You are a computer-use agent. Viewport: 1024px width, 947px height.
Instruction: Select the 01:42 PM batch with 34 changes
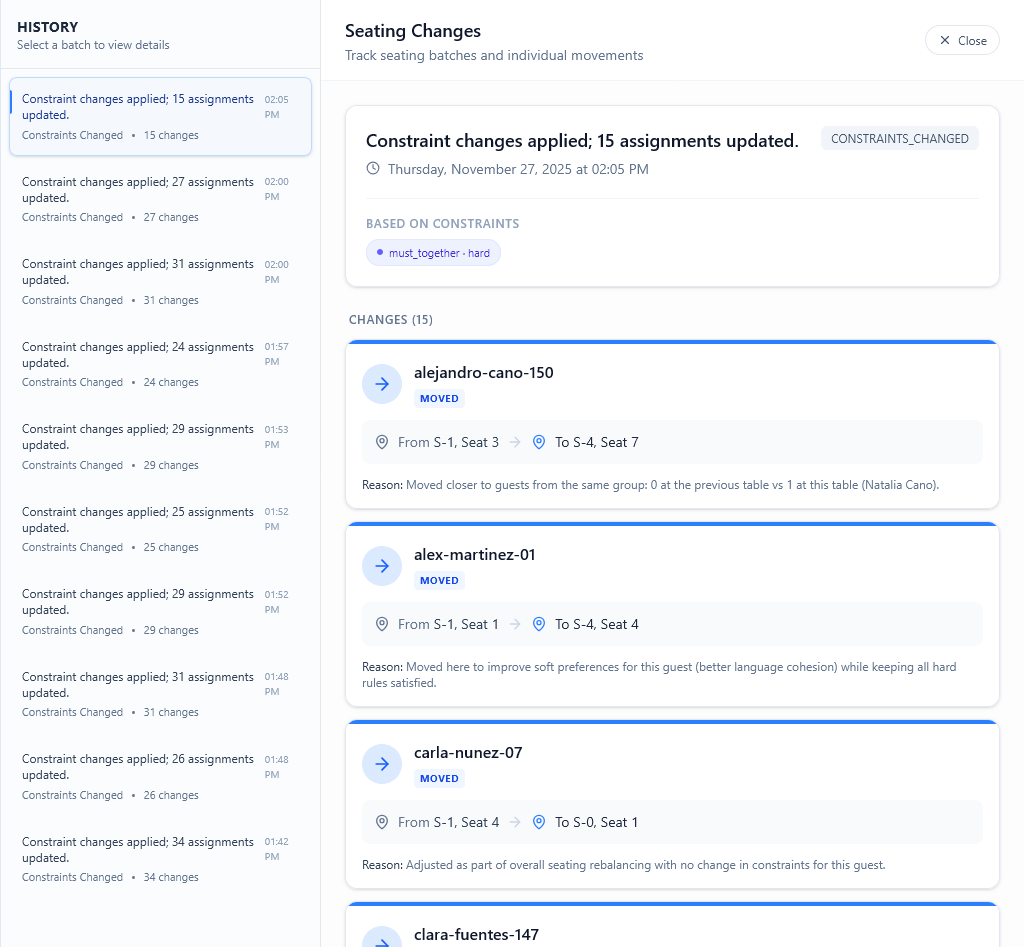pyautogui.click(x=160, y=859)
